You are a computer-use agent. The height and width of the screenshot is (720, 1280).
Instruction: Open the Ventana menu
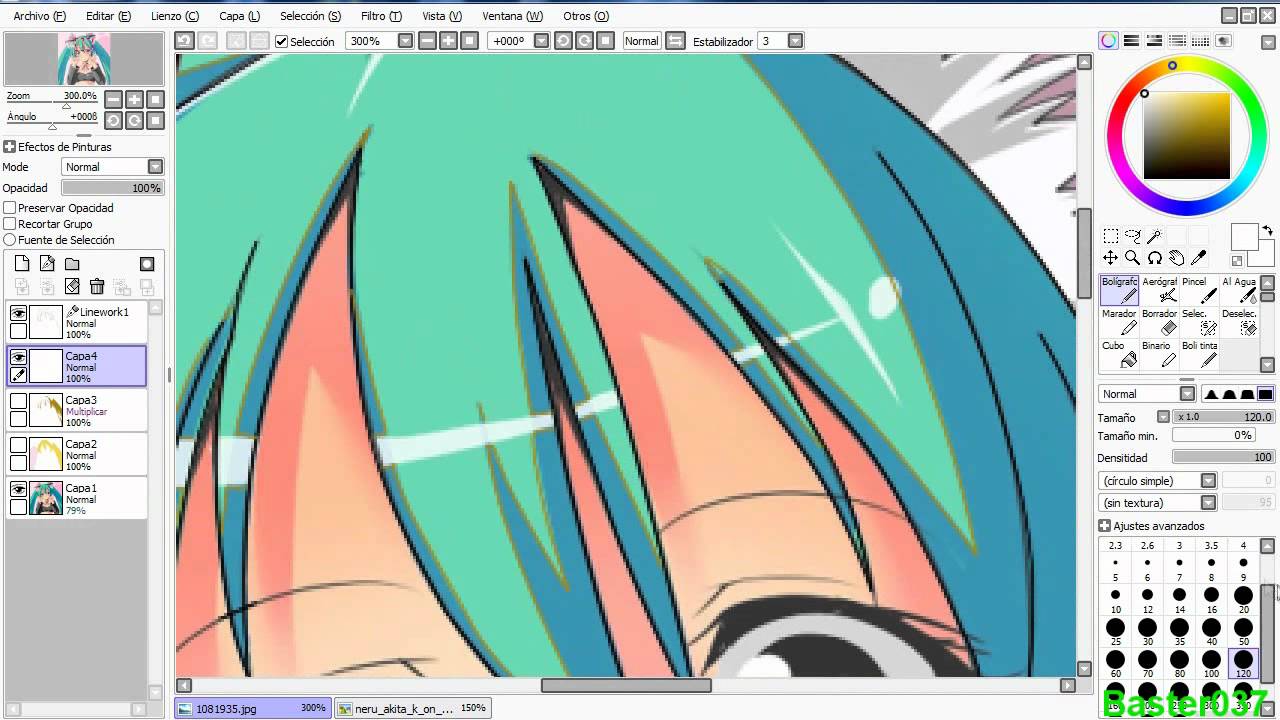click(513, 16)
